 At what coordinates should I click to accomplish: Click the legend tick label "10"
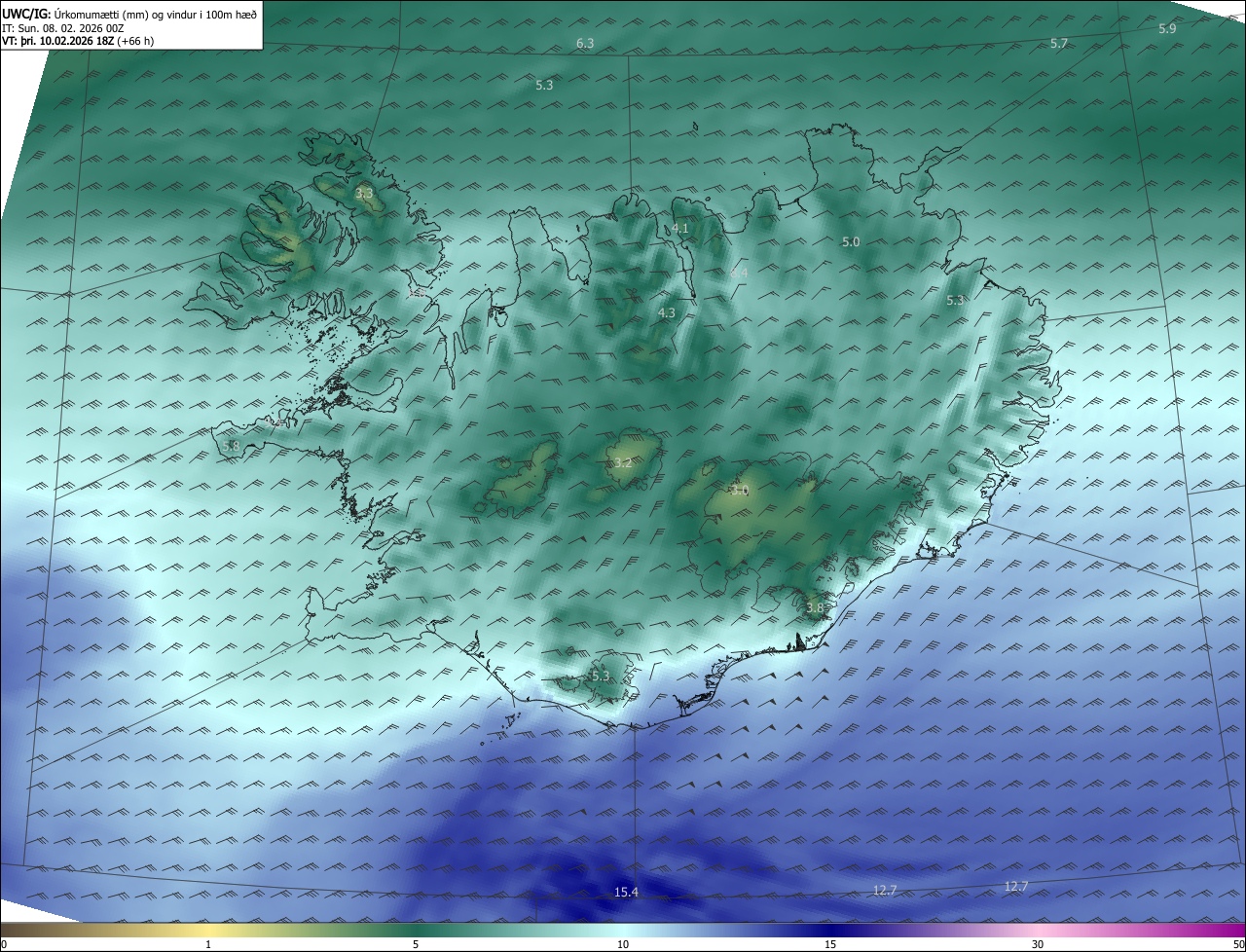(x=623, y=944)
